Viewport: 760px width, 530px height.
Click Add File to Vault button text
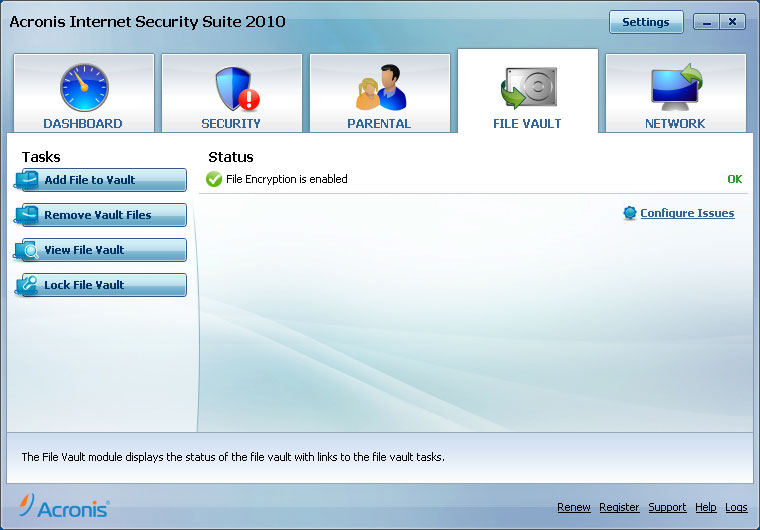[90, 180]
